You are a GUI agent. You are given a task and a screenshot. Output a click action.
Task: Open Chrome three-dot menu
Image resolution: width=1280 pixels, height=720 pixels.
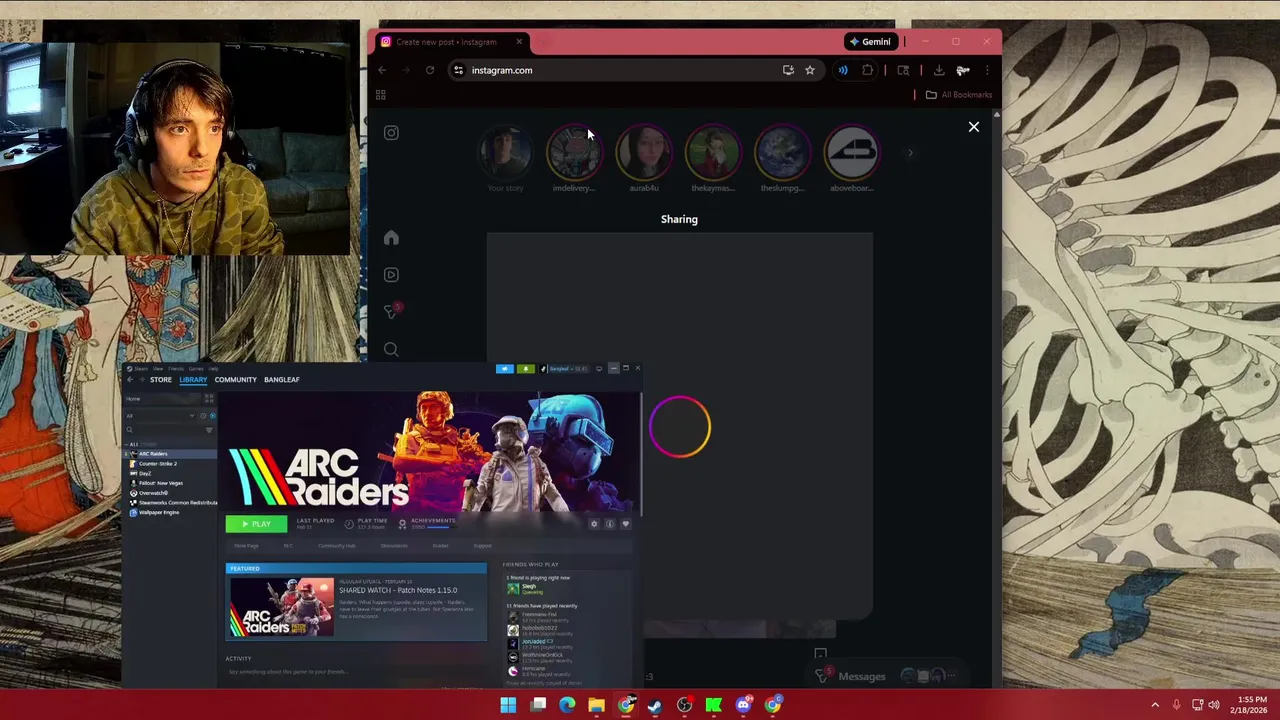point(987,70)
